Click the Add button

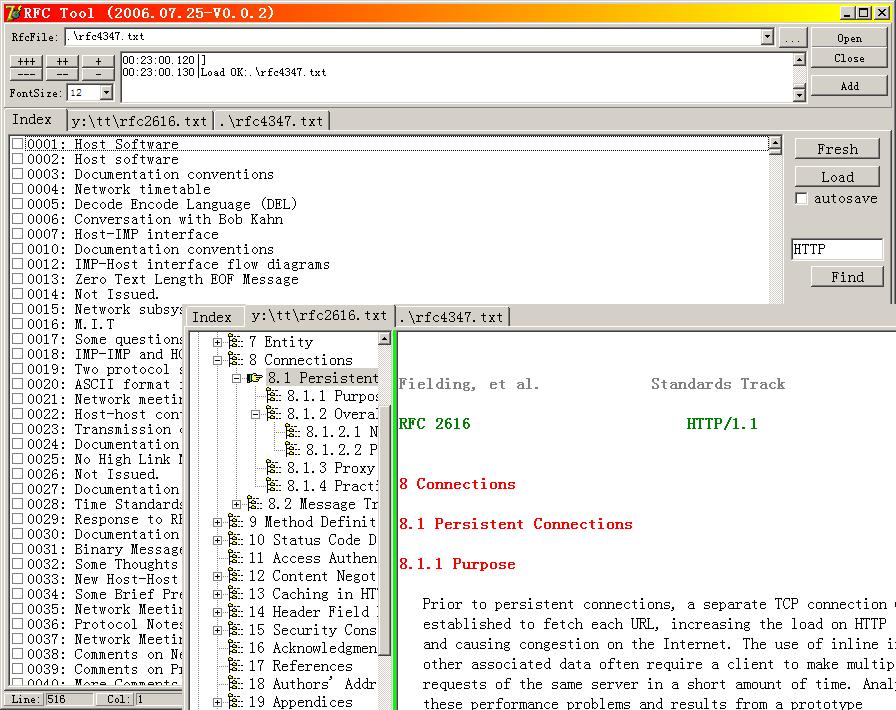coord(849,86)
